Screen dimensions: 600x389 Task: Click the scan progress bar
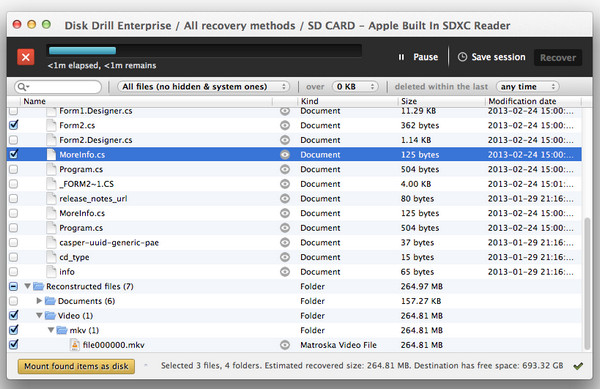[204, 51]
